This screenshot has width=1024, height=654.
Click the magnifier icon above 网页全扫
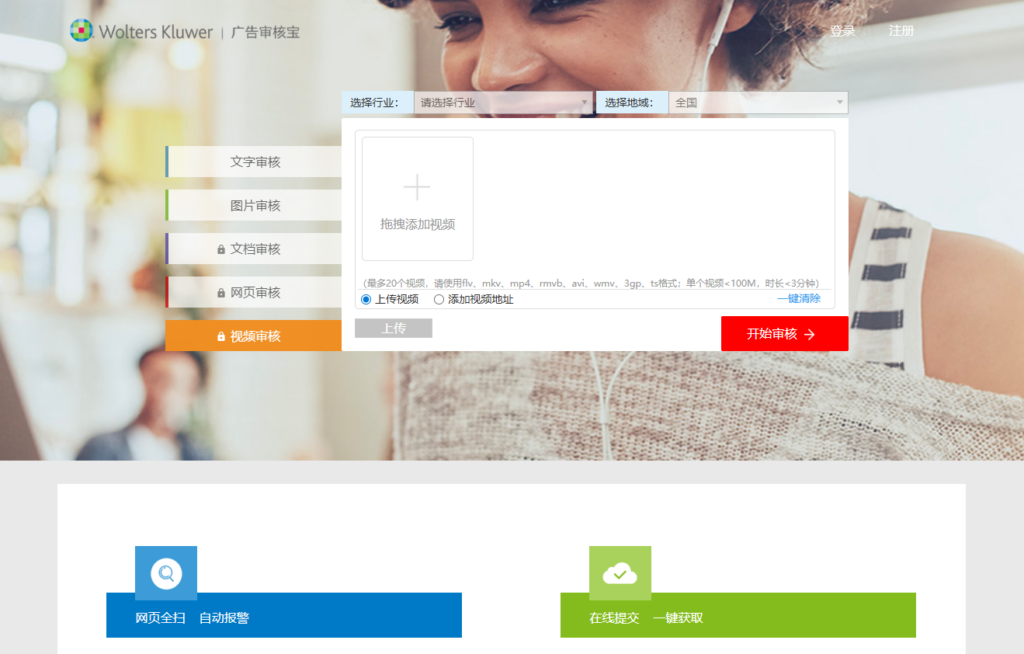tap(166, 573)
